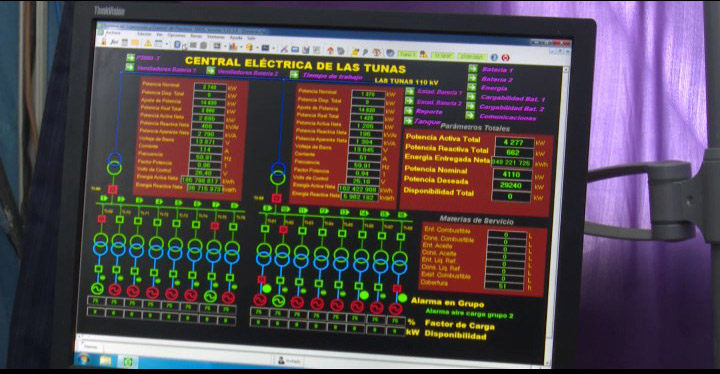This screenshot has height=374, width=720.
Task: Click the Windows Start button
Action: (x=83, y=359)
